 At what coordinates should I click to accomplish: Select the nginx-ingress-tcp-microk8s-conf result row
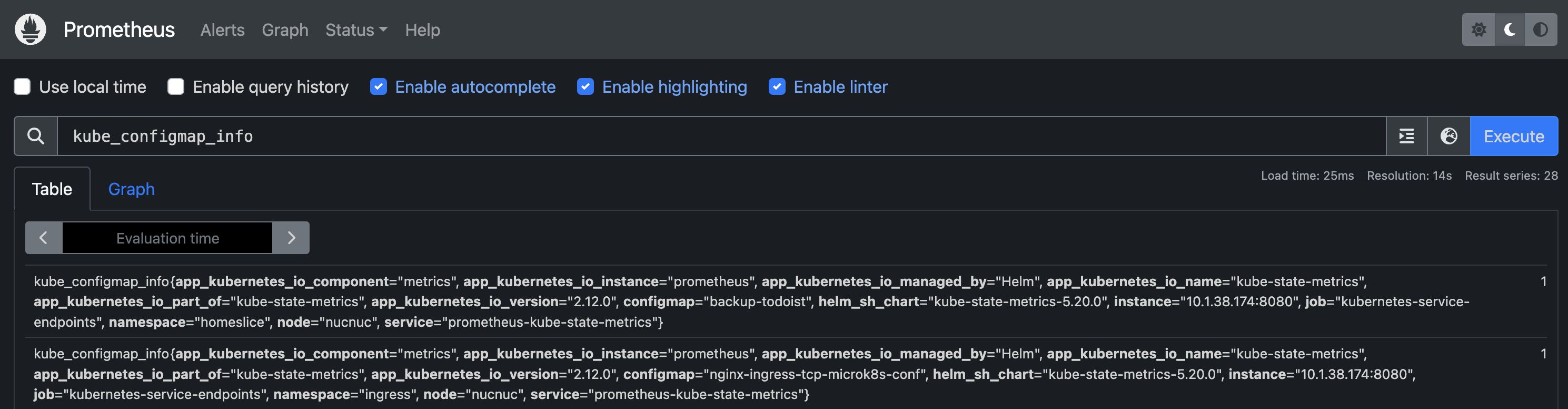(x=785, y=374)
